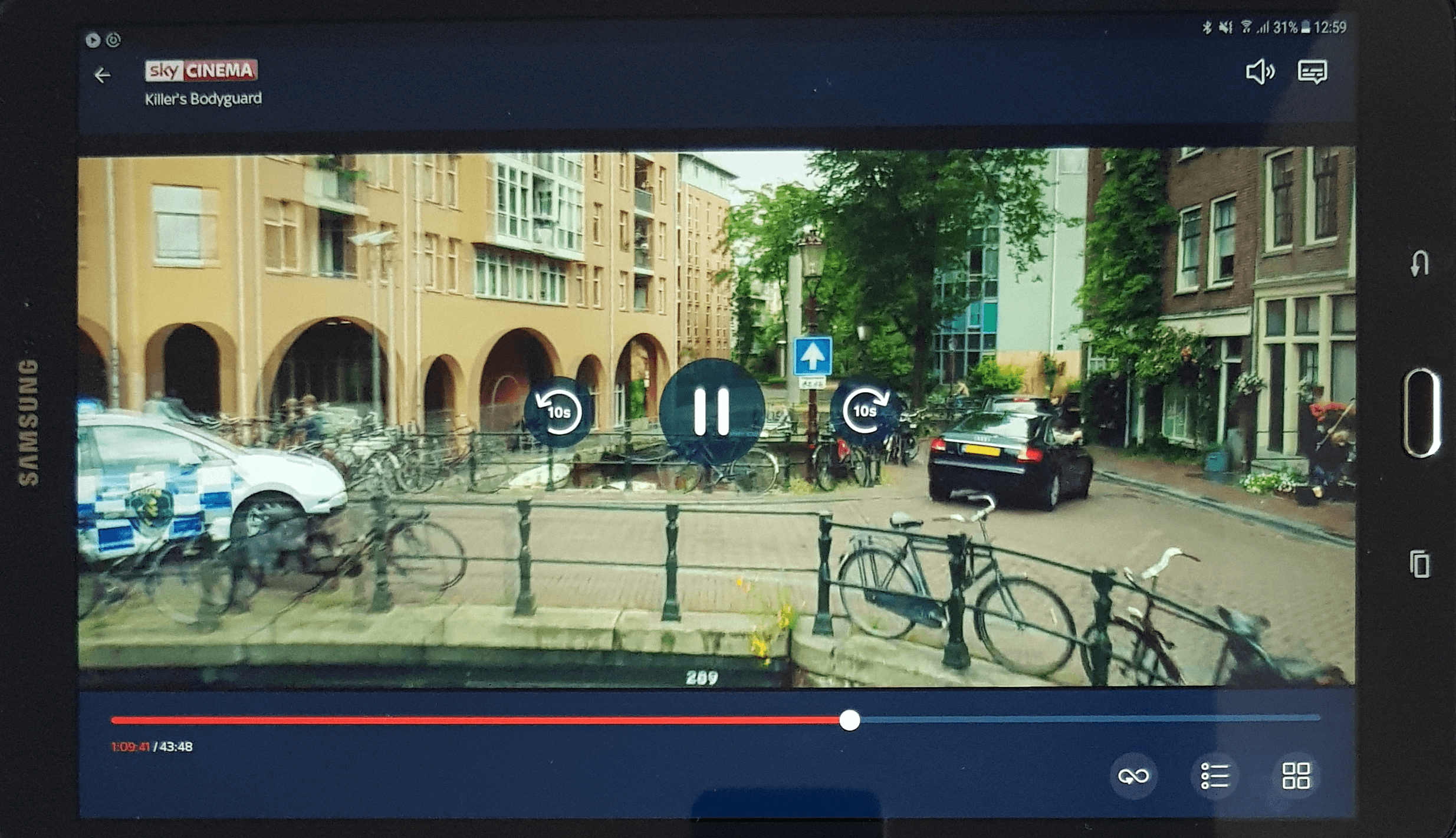This screenshot has height=838, width=1456.
Task: Tap the infinity loop icon
Action: [1133, 776]
